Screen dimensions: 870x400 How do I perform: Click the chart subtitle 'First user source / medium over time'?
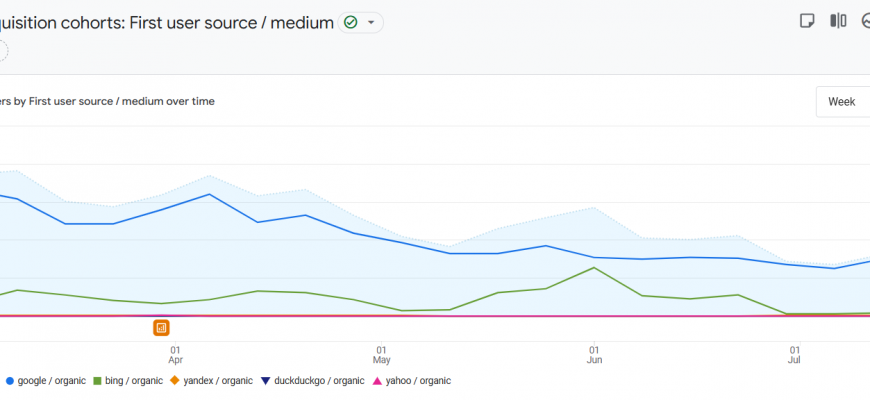[108, 101]
